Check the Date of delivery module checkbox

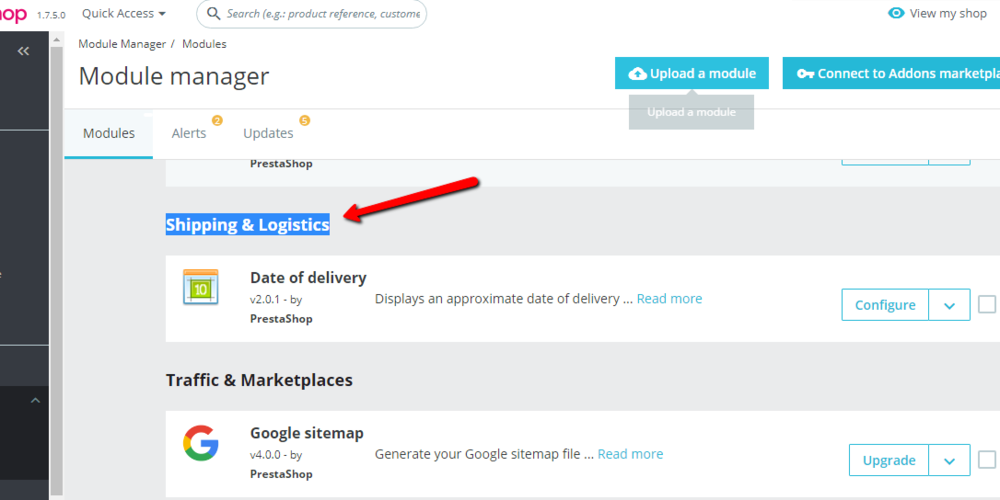(x=987, y=304)
